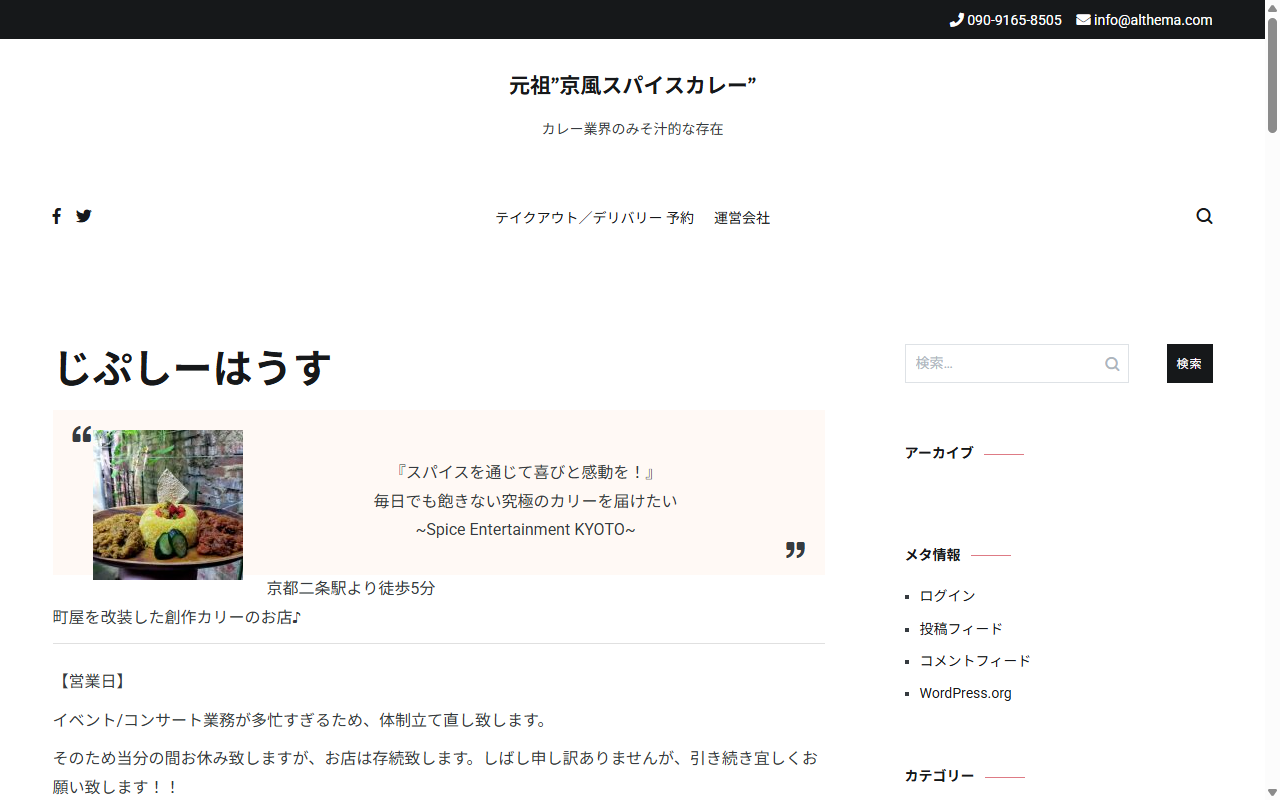Open the Facebook icon link

[x=57, y=216]
